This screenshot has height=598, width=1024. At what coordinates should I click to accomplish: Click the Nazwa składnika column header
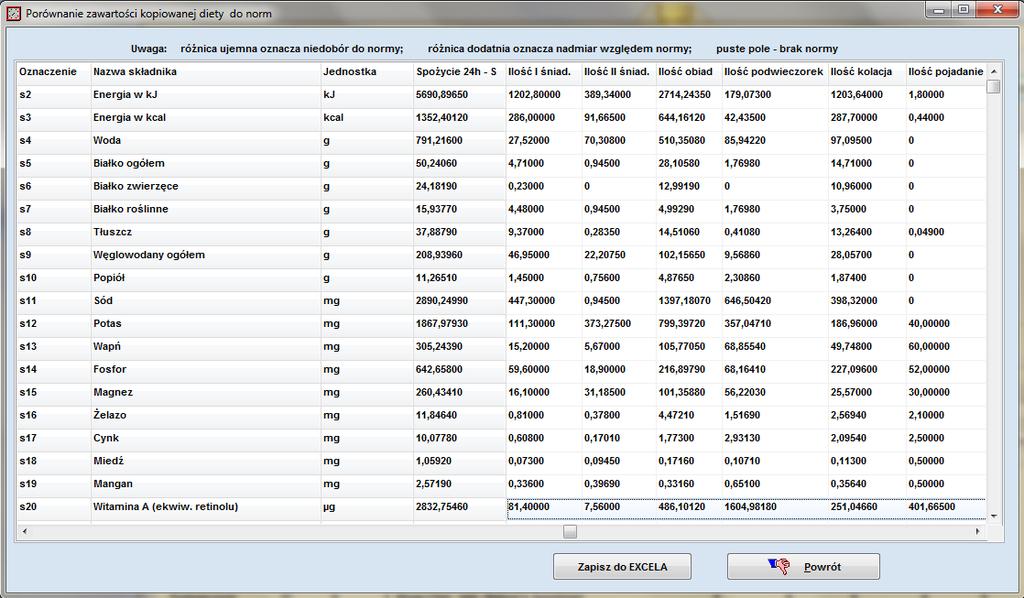click(x=206, y=72)
